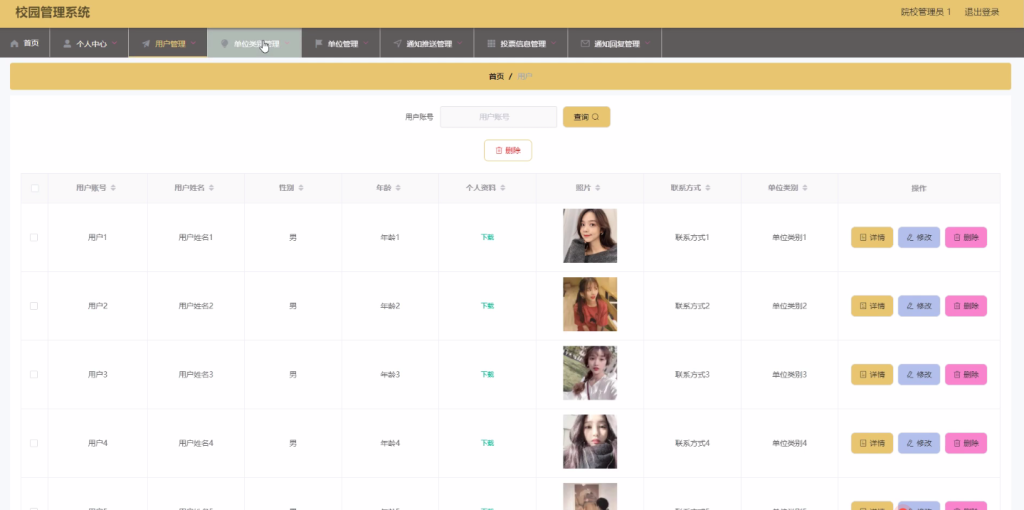Click 退出登录 to log out
Screen dimensions: 1024x510
pos(981,12)
